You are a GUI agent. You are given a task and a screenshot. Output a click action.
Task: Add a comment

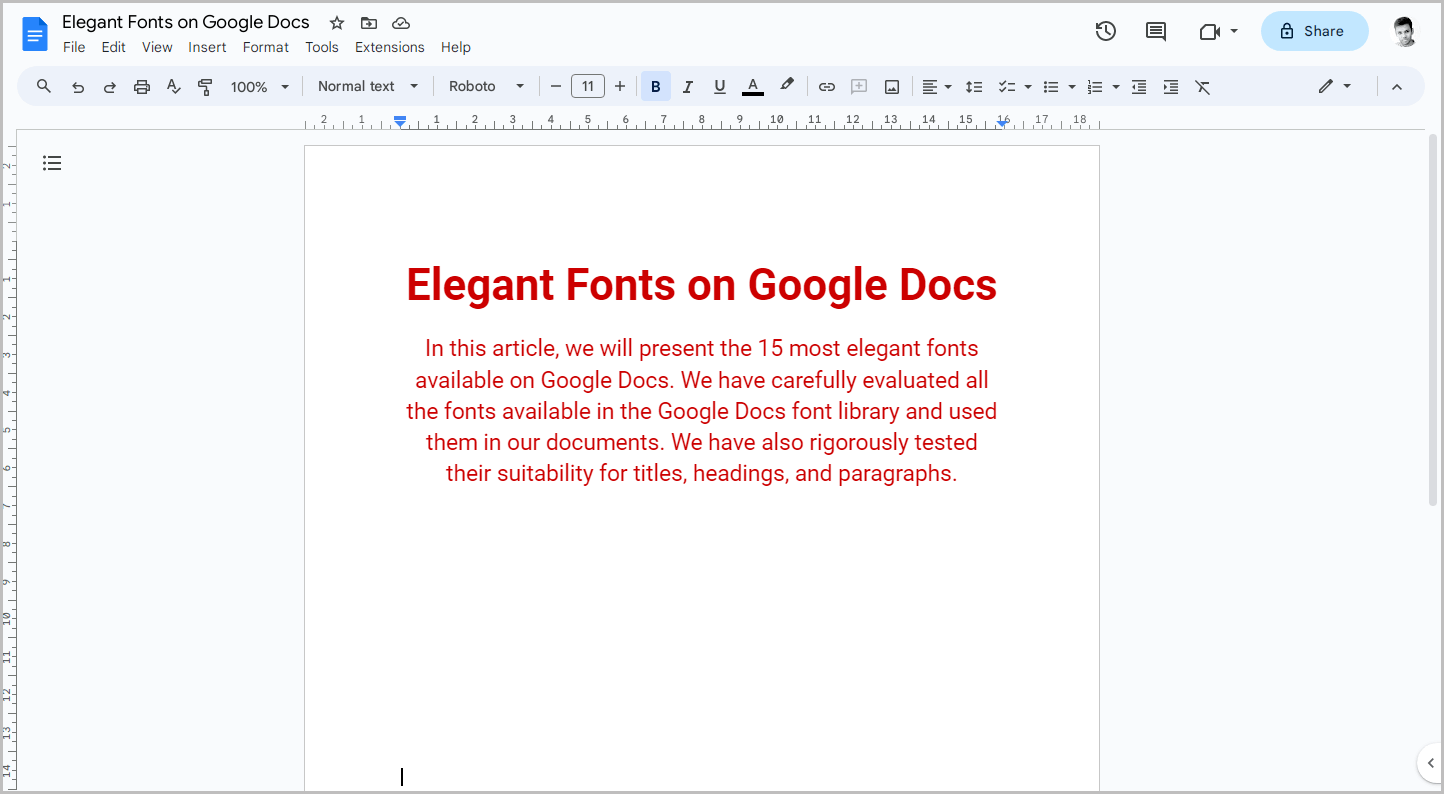(859, 86)
